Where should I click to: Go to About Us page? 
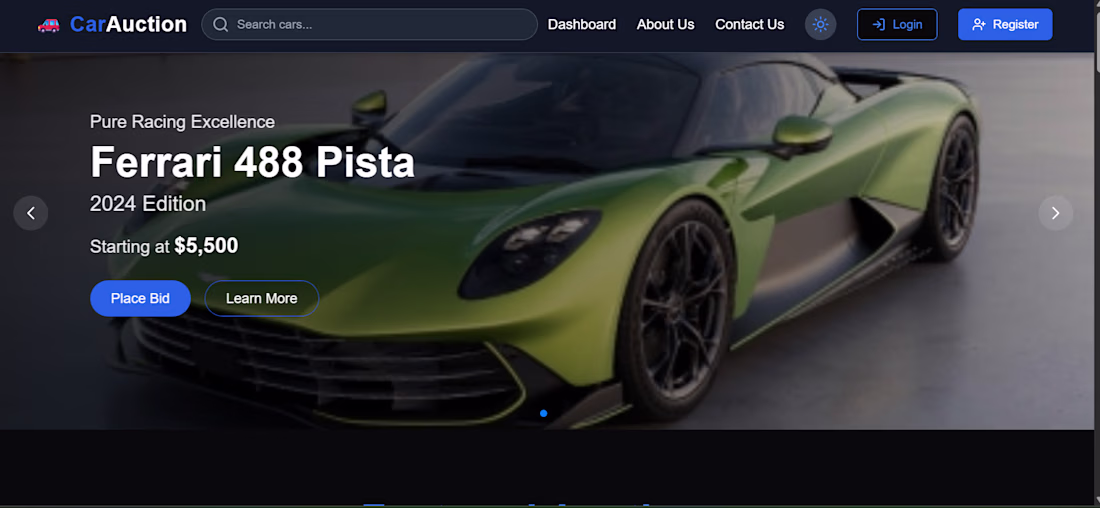tap(665, 25)
